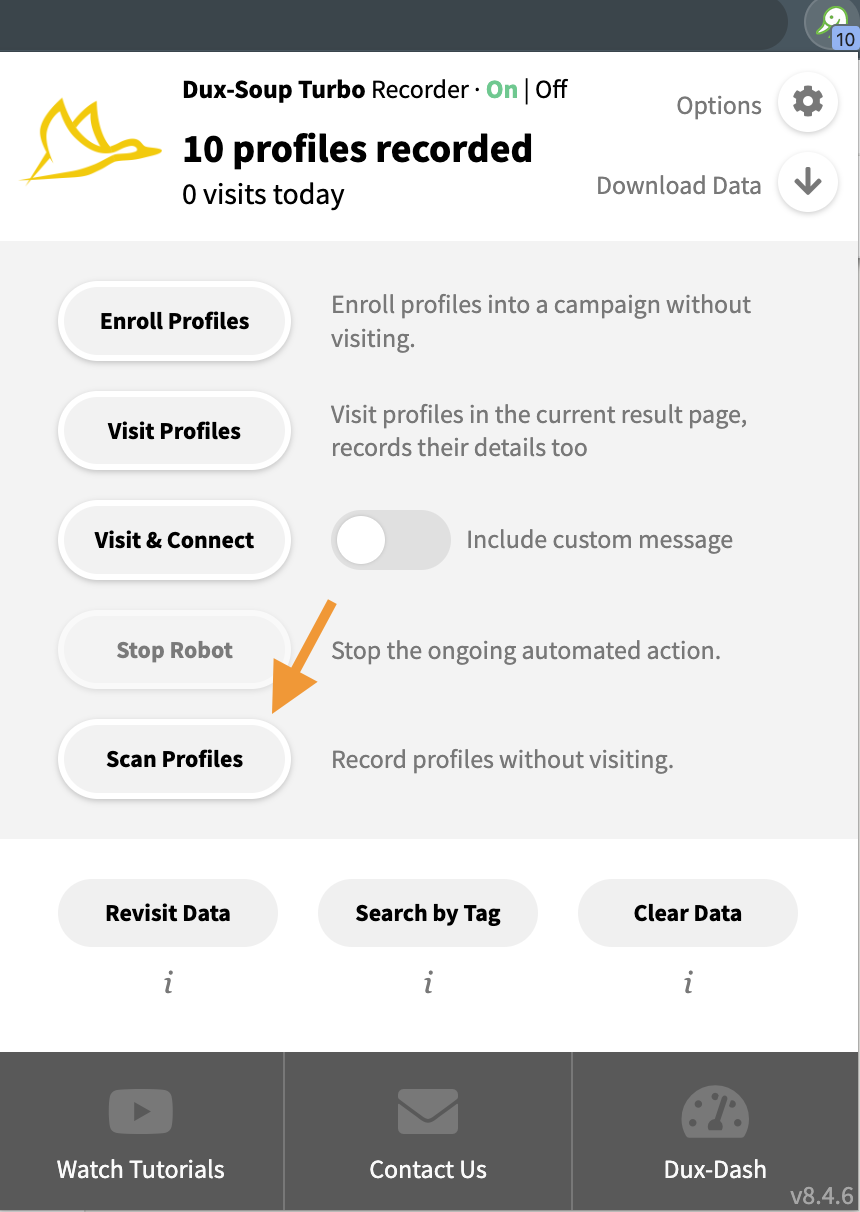The width and height of the screenshot is (860, 1212).
Task: Turn the recorder Off
Action: 551,89
